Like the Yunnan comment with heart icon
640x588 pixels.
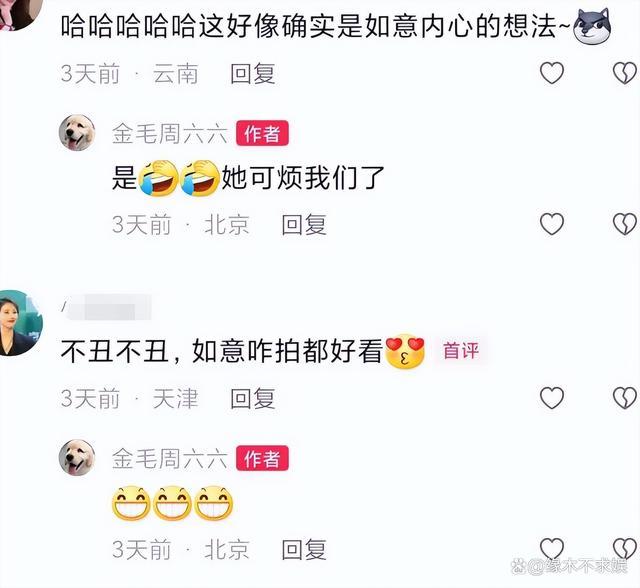coord(552,73)
